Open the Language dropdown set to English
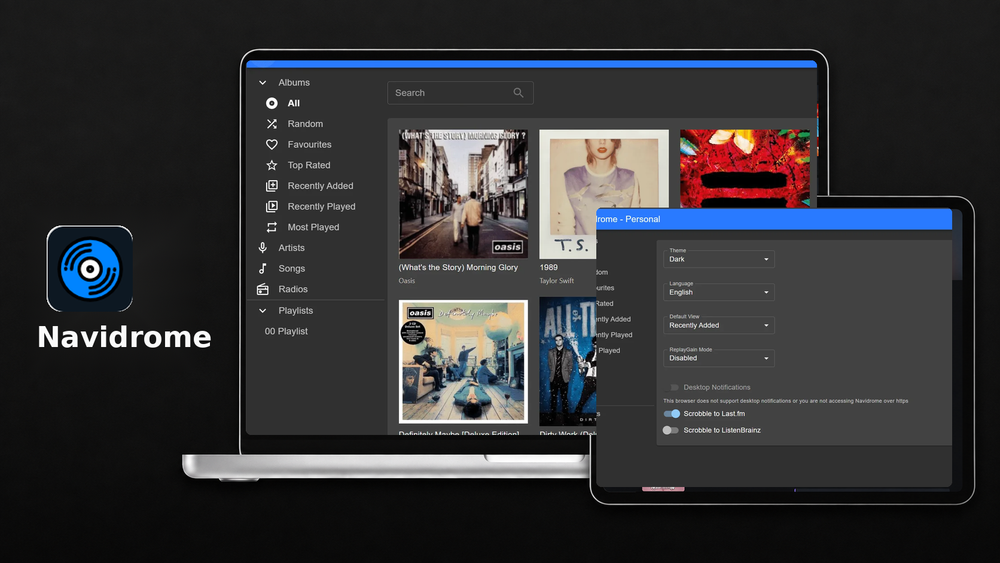1000x563 pixels. click(719, 292)
